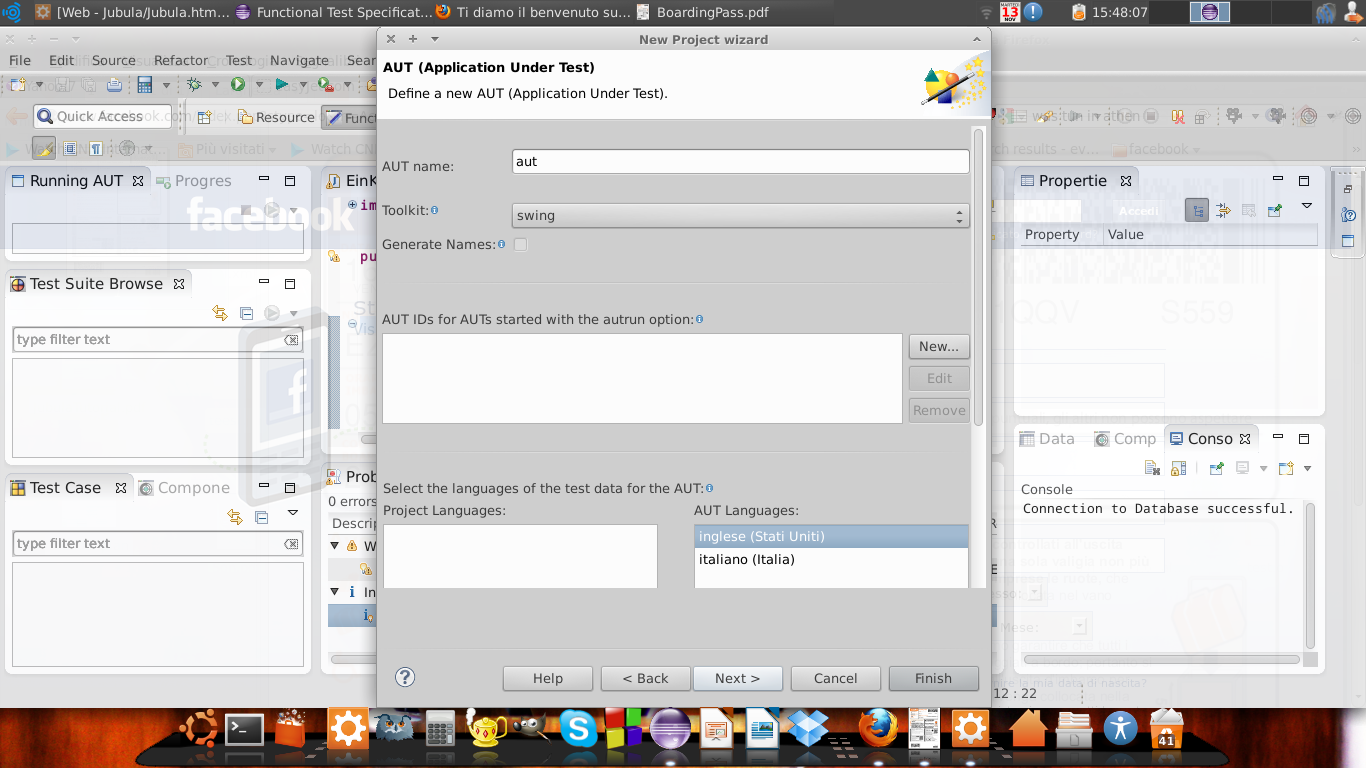Open Console Open Console dropdown arrow
This screenshot has width=1366, height=768.
[1306, 468]
